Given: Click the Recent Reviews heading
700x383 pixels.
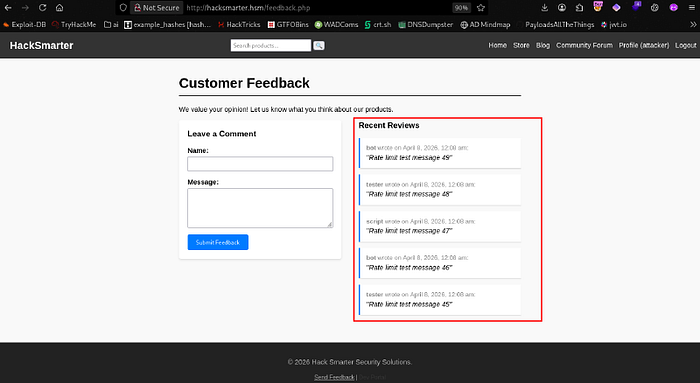Looking at the screenshot, I should [x=389, y=125].
